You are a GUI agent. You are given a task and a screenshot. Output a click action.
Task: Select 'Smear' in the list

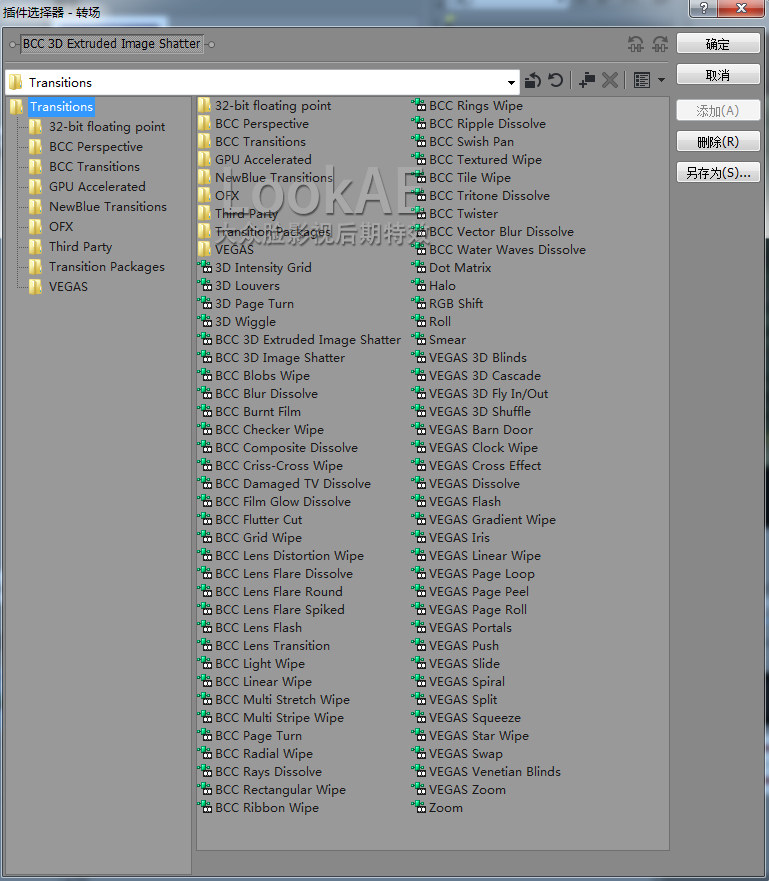tap(447, 339)
